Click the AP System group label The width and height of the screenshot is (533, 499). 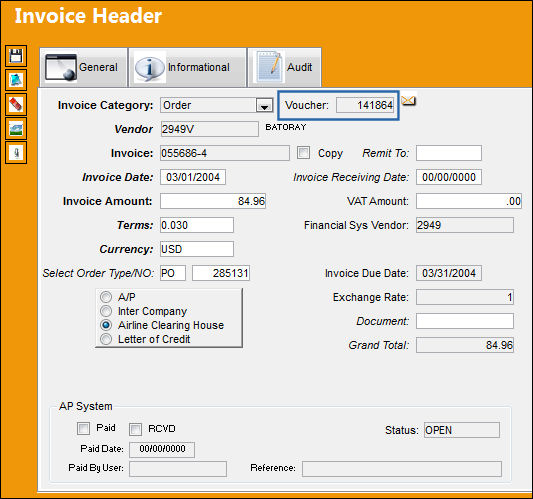pyautogui.click(x=86, y=406)
